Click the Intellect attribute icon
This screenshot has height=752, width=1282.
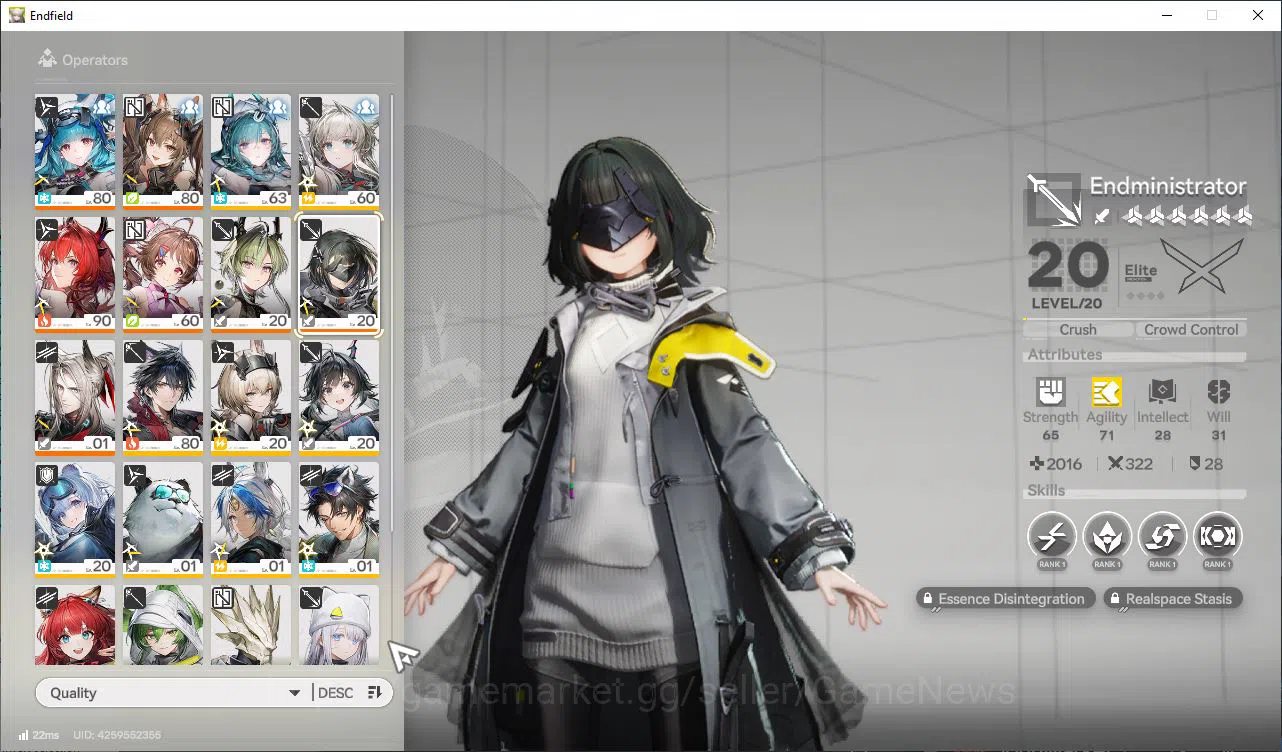[1162, 392]
